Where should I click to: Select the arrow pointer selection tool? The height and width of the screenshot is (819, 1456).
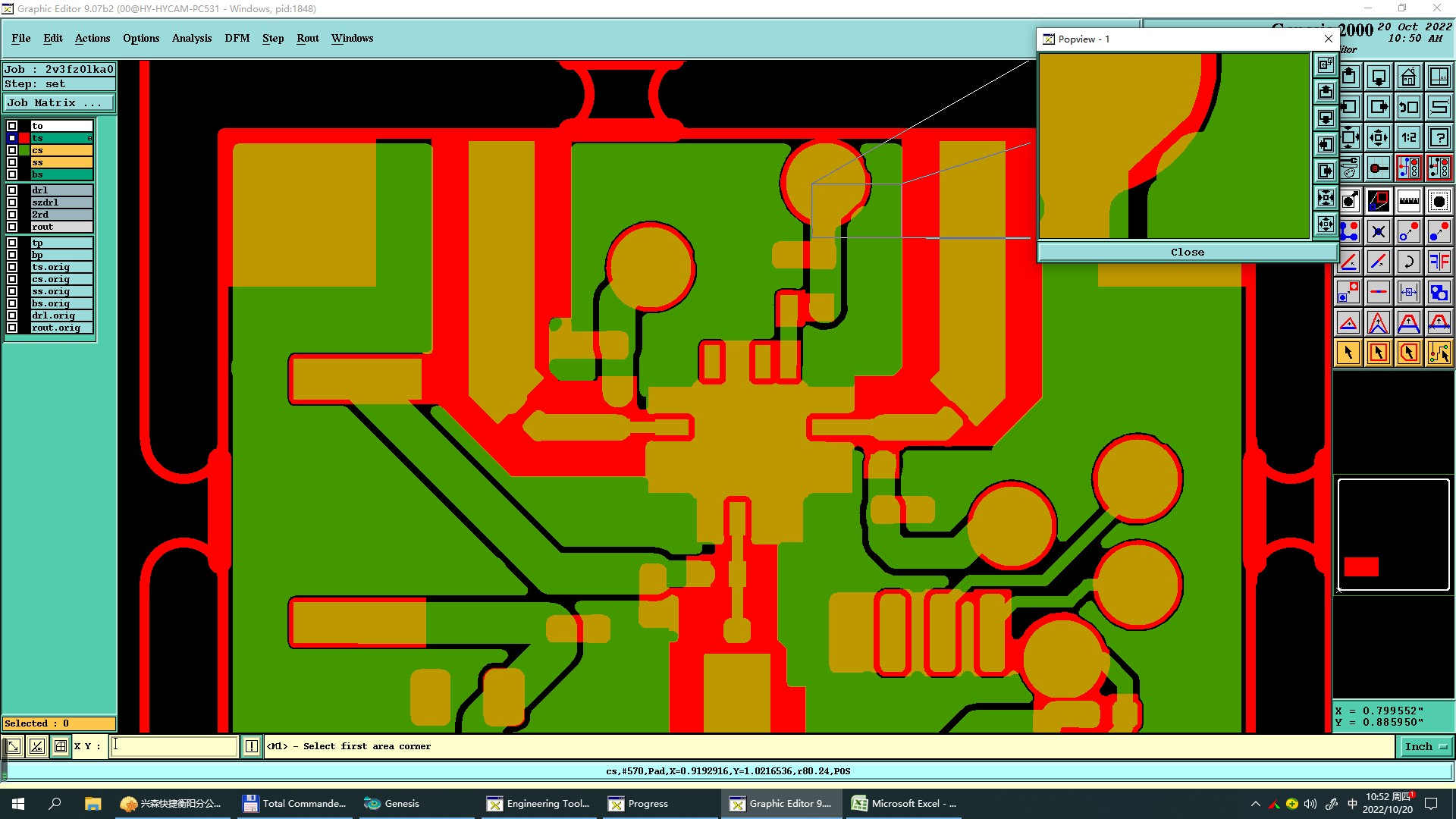(x=1348, y=353)
